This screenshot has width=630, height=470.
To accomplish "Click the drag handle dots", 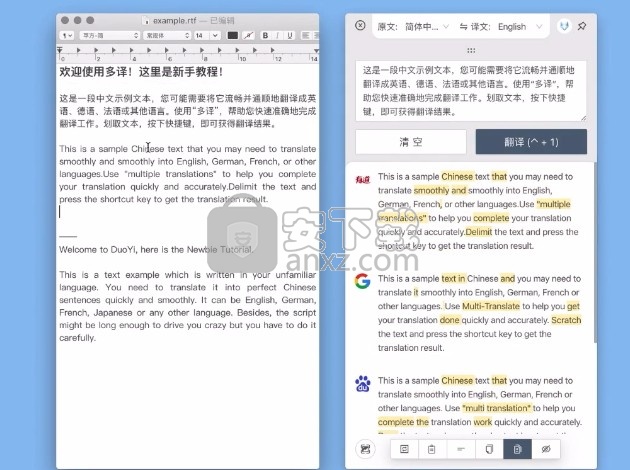I will click(x=471, y=51).
